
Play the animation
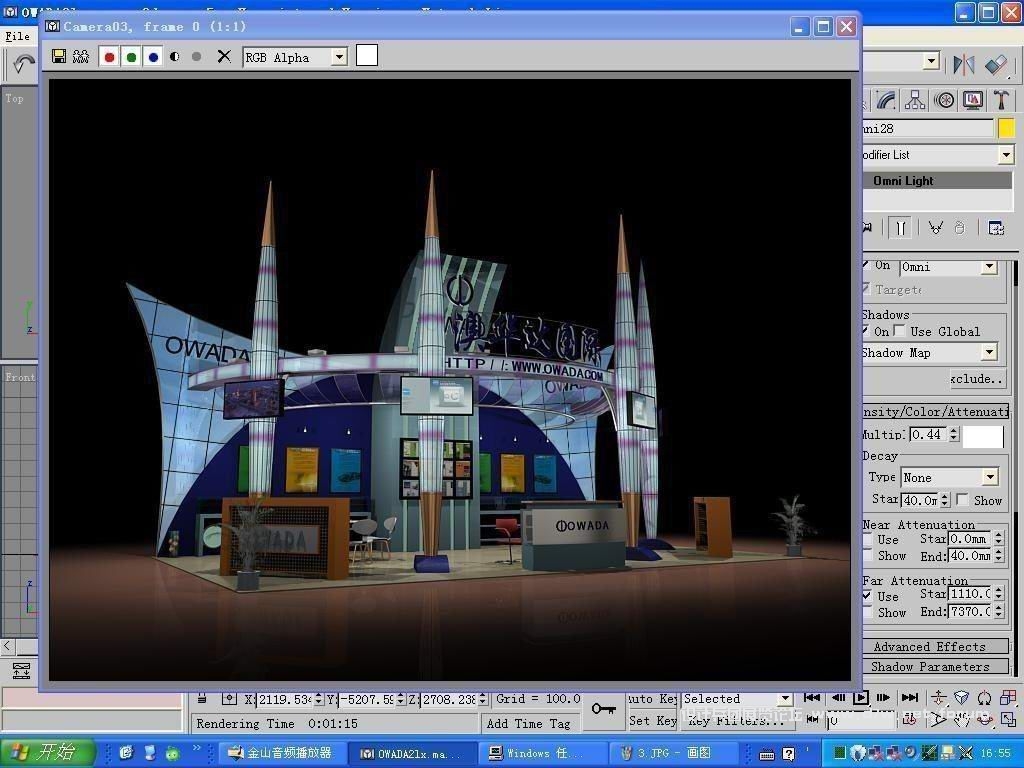tap(861, 698)
